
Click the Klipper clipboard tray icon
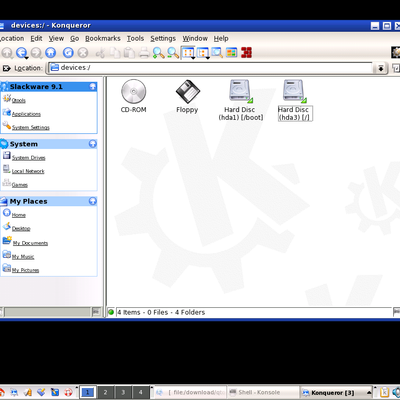pyautogui.click(x=385, y=392)
